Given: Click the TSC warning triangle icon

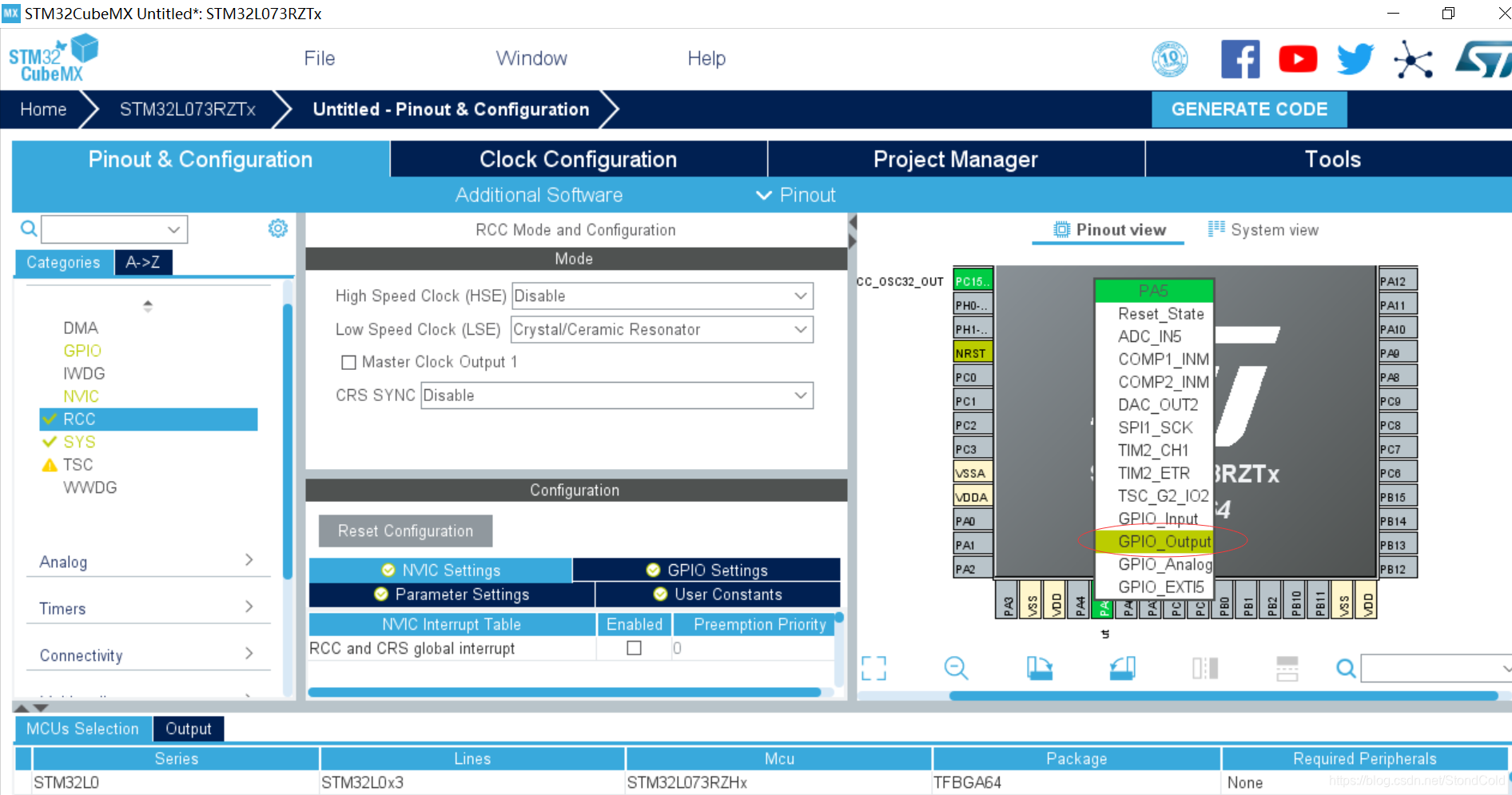Looking at the screenshot, I should point(50,465).
